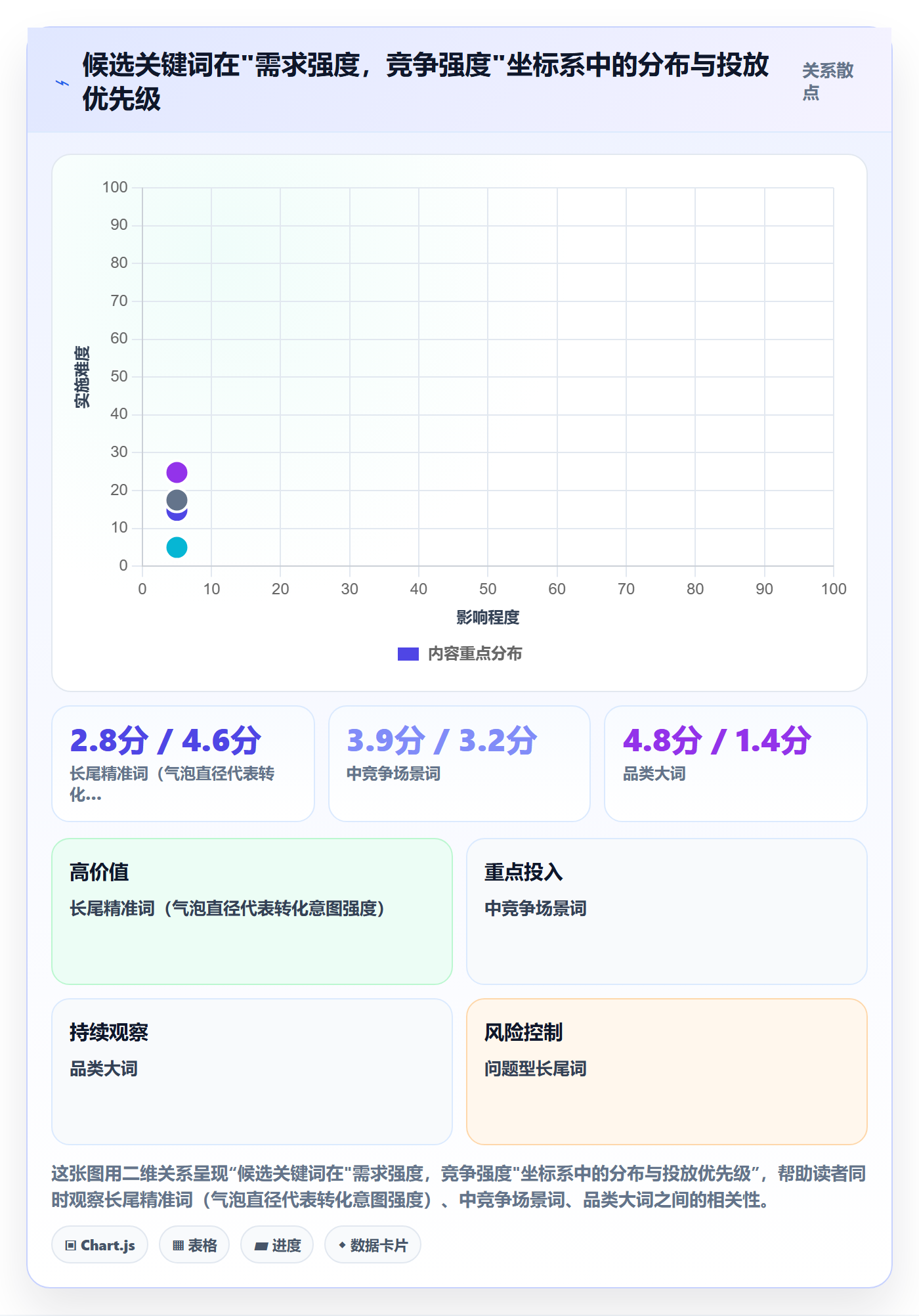Click the 高价值 card heading
The height and width of the screenshot is (1316, 919).
pyautogui.click(x=99, y=872)
